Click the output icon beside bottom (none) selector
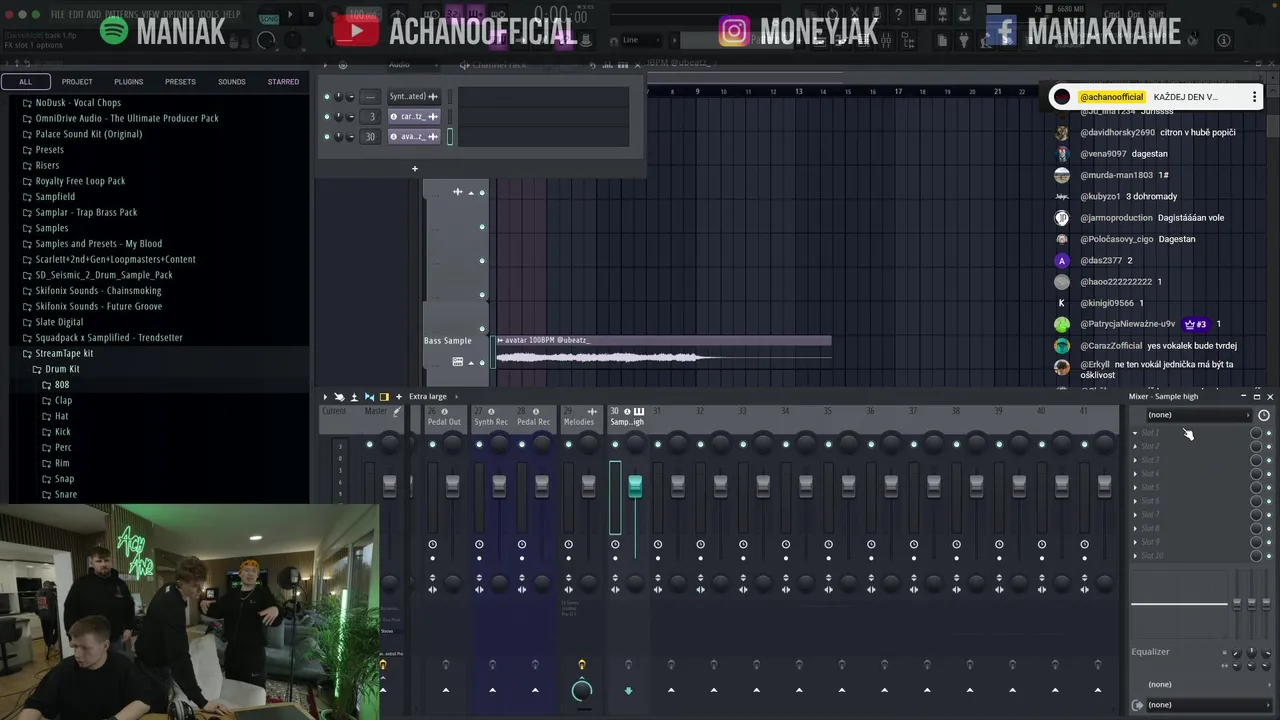1280x720 pixels. [1138, 705]
